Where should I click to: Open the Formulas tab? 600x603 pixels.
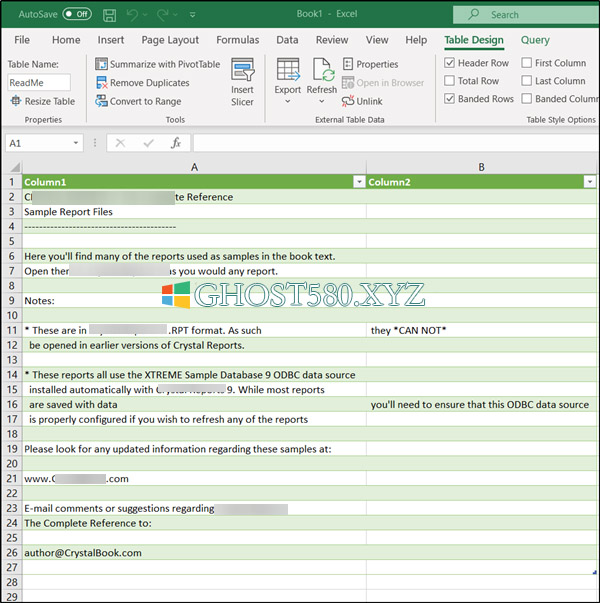point(238,40)
